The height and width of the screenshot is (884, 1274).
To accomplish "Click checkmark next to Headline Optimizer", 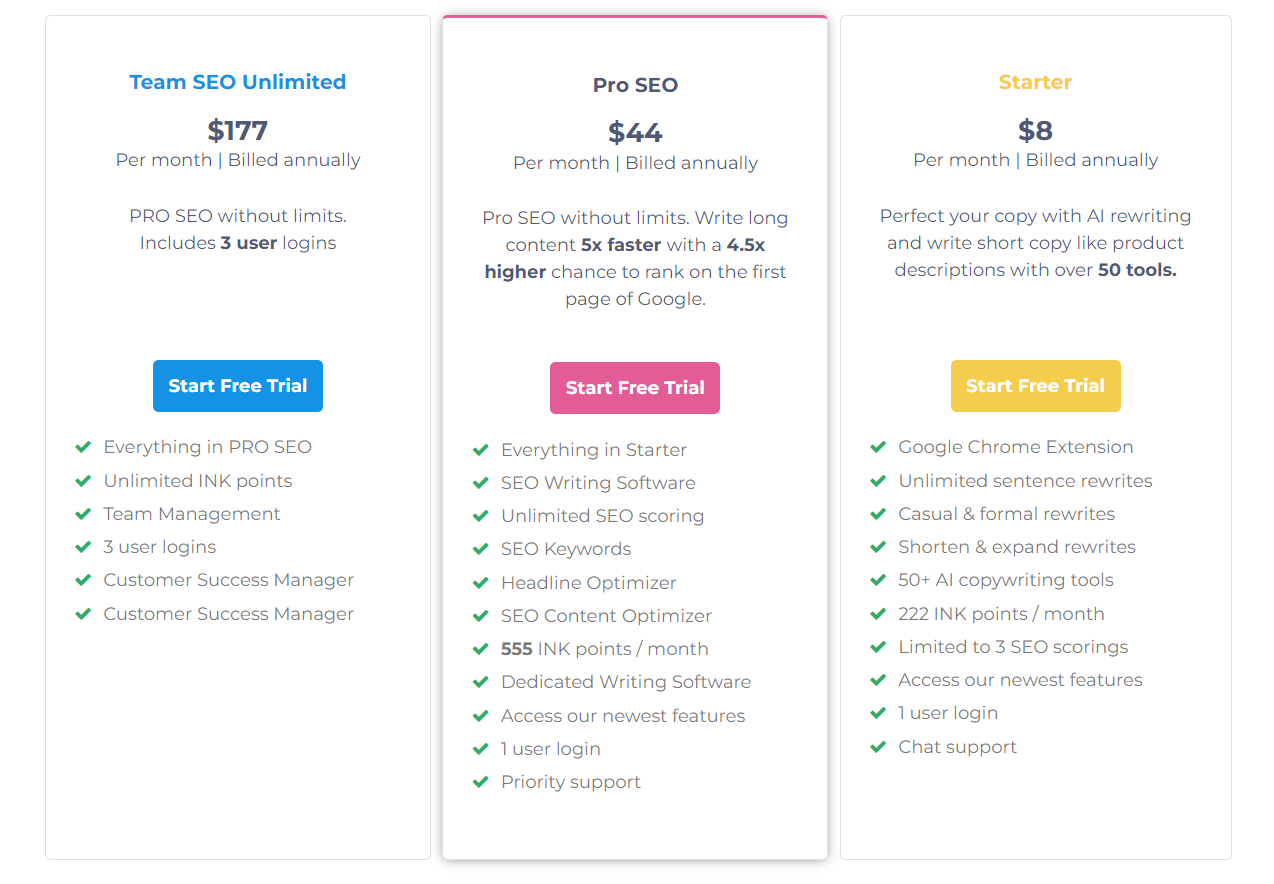I will [x=481, y=583].
